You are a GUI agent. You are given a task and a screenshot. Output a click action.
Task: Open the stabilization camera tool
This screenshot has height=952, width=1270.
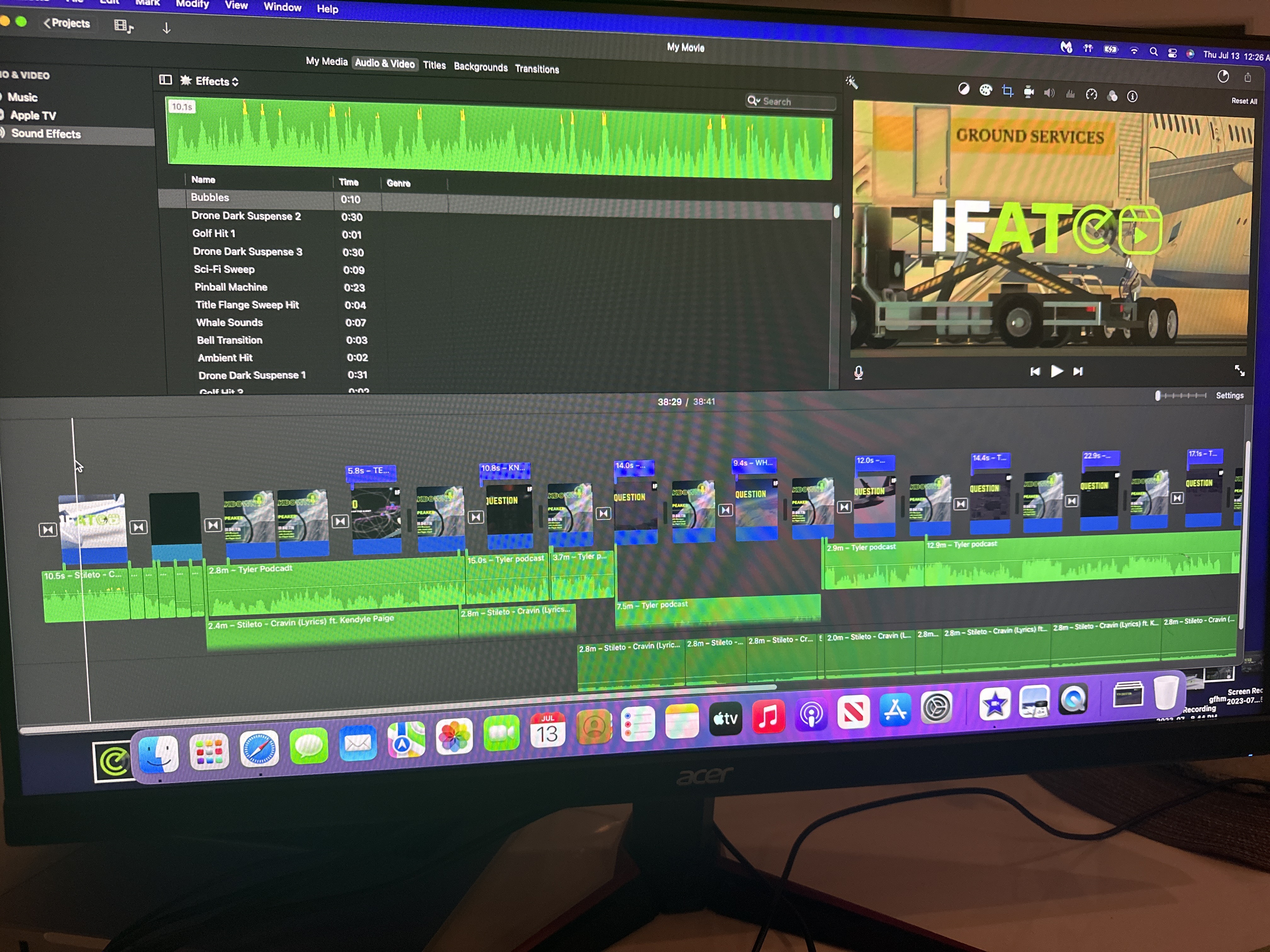coord(1029,92)
